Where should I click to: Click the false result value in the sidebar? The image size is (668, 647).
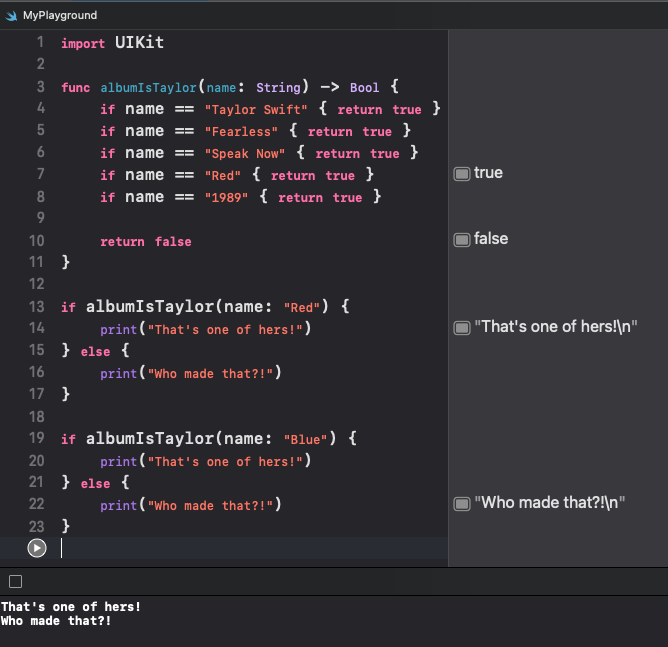(x=491, y=239)
